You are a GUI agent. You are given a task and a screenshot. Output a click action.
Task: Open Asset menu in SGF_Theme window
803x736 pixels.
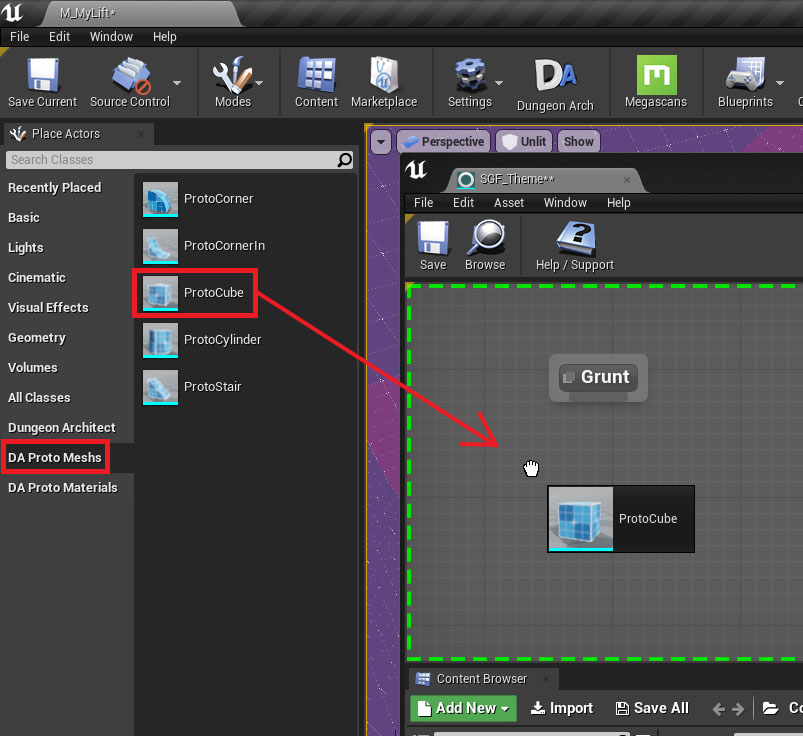509,203
